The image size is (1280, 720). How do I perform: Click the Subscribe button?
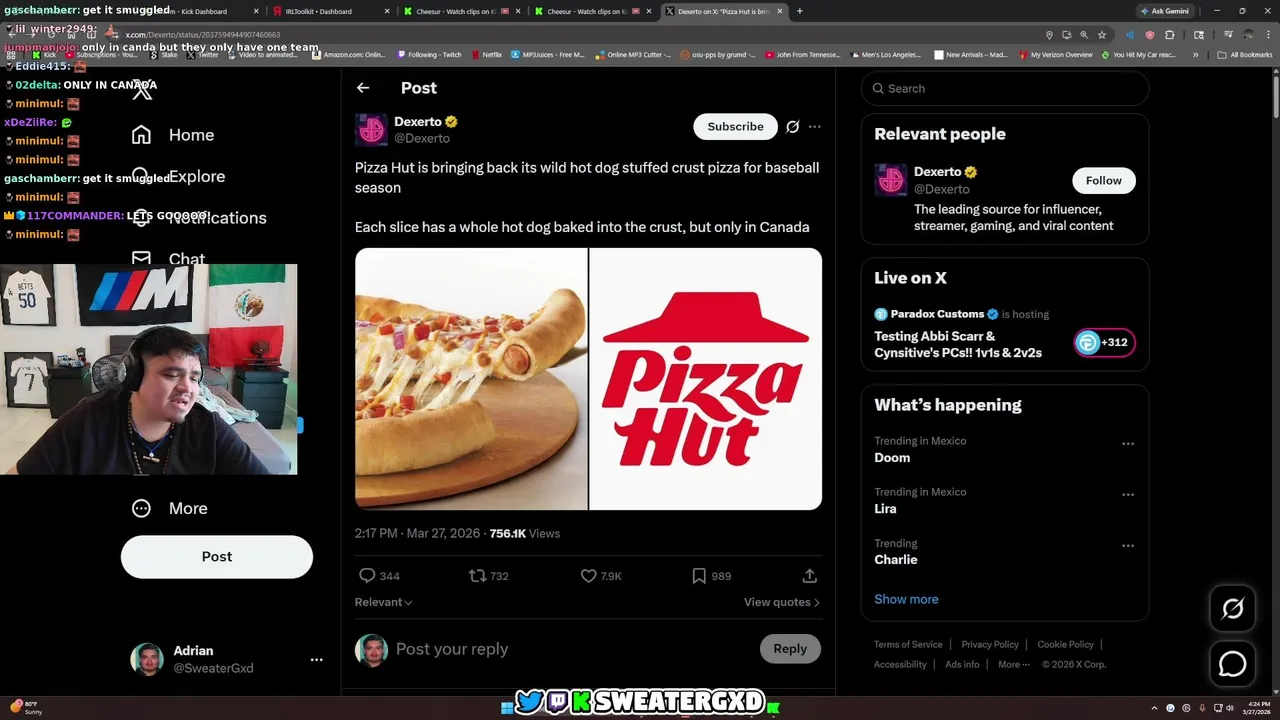(735, 126)
